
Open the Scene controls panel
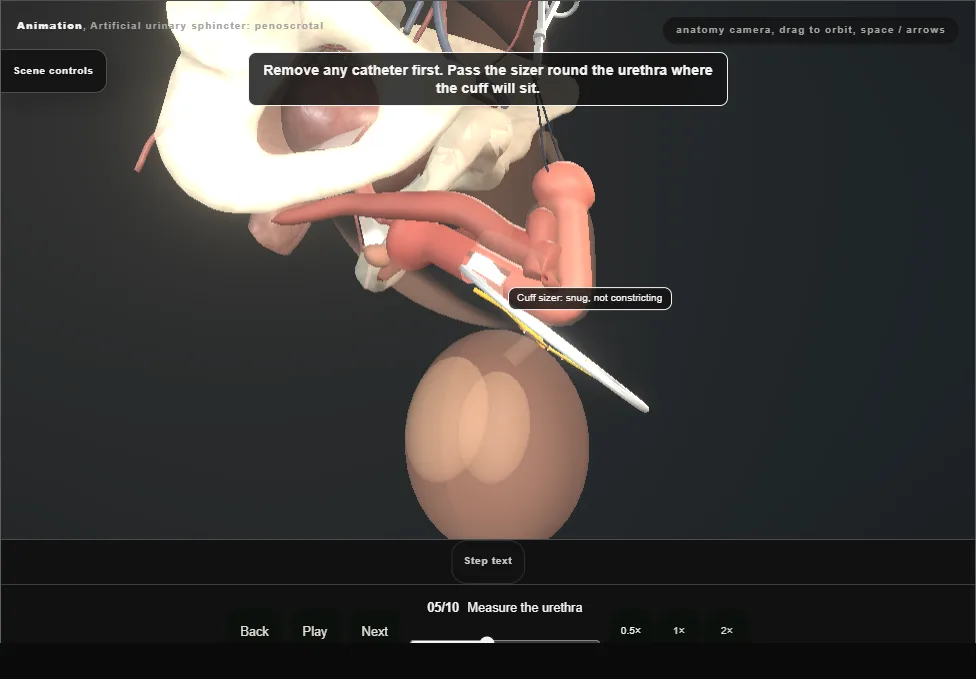pyautogui.click(x=54, y=71)
